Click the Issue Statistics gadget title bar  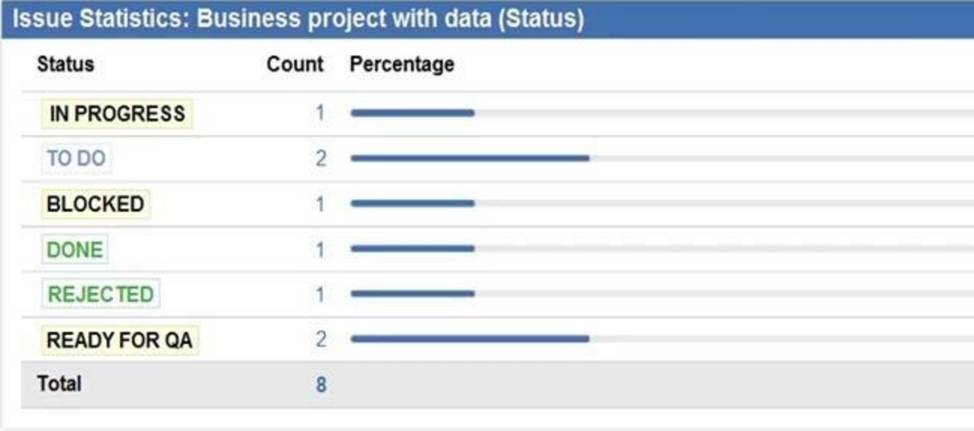[487, 20]
